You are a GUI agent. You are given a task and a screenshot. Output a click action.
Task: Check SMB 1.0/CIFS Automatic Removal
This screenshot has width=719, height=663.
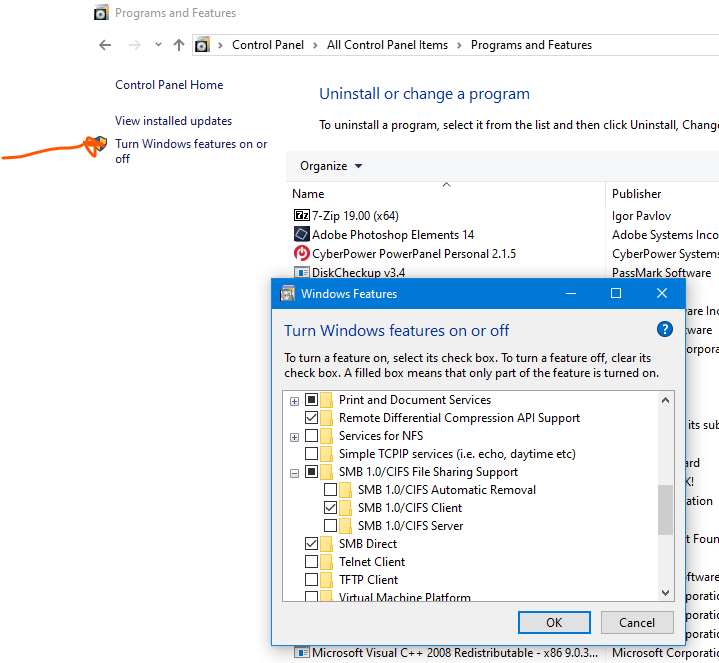tap(330, 490)
